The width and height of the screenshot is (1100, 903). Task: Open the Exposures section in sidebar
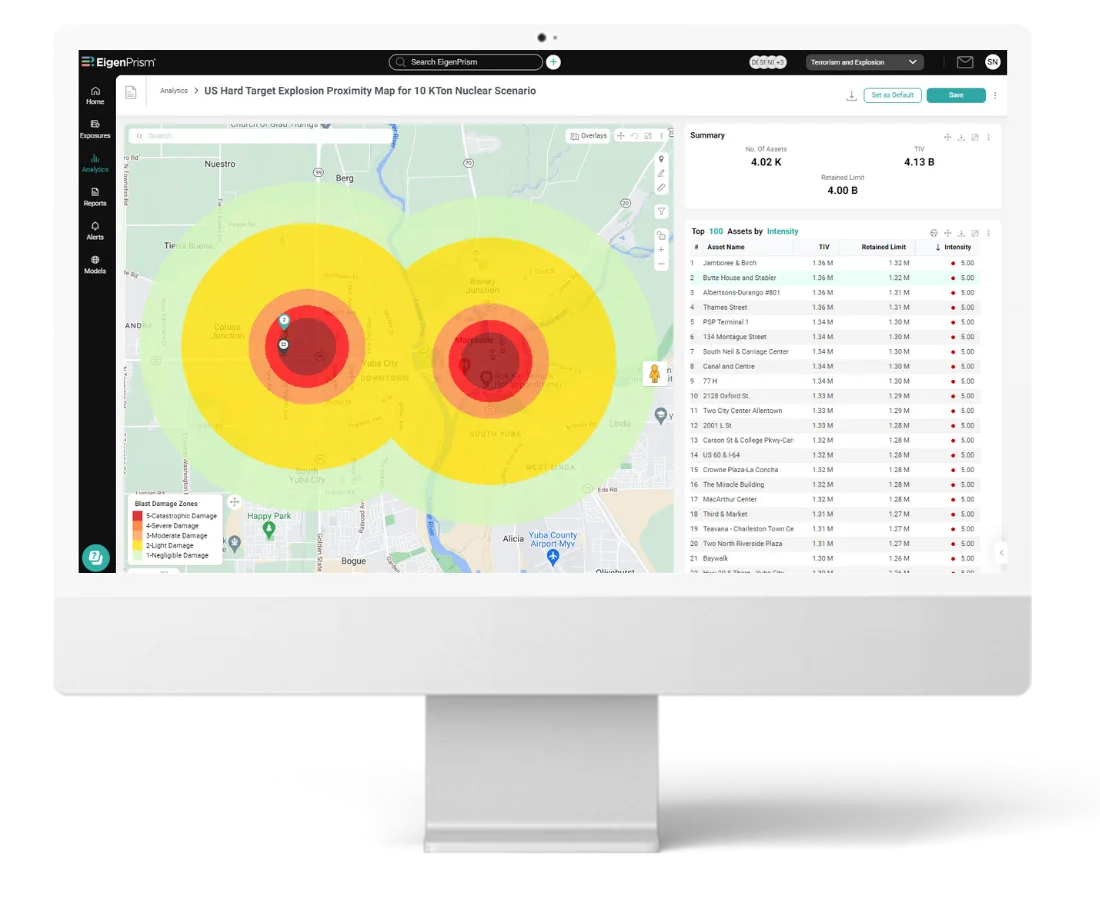pyautogui.click(x=95, y=129)
